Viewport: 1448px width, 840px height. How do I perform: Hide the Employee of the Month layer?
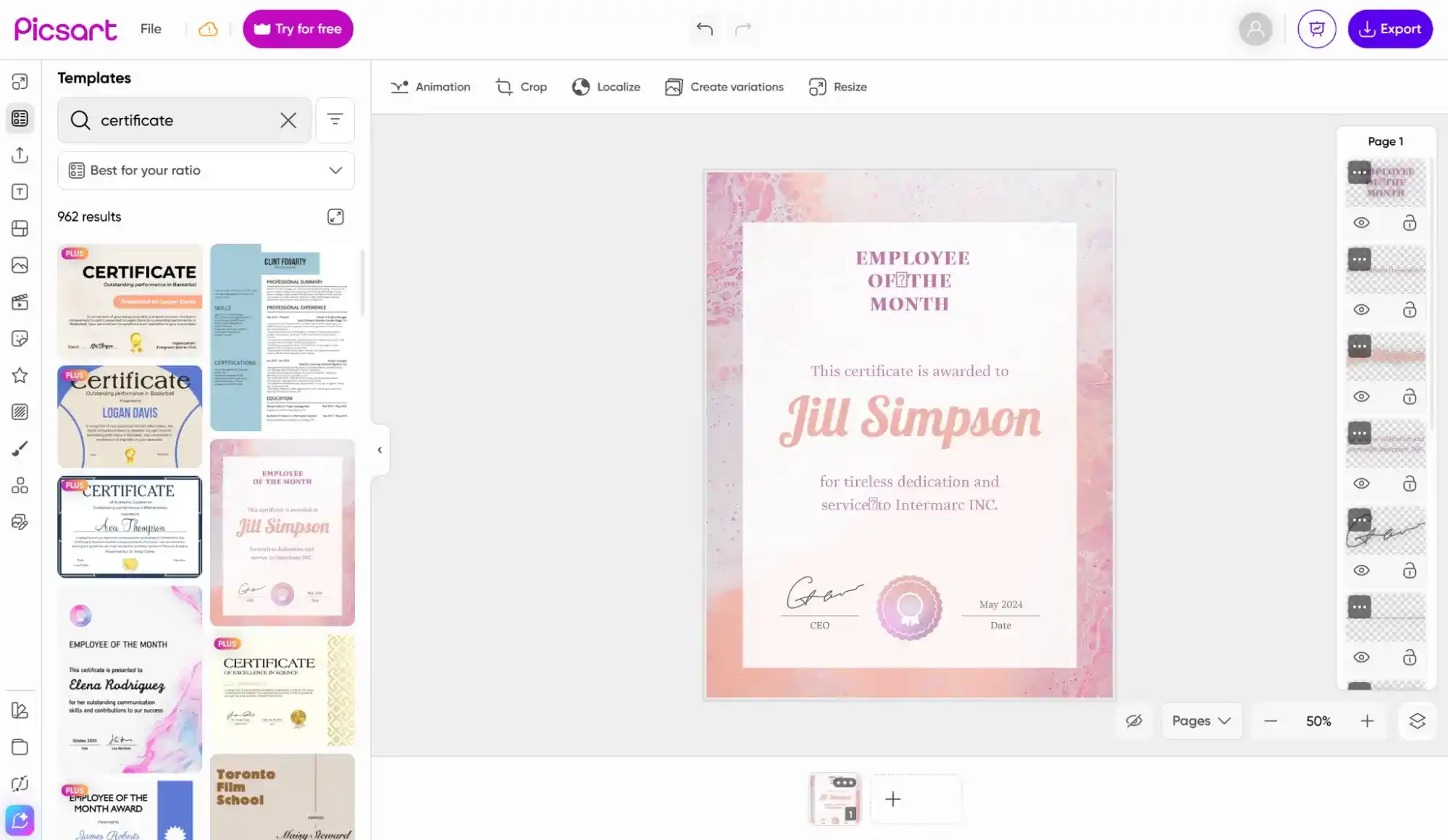(x=1361, y=223)
